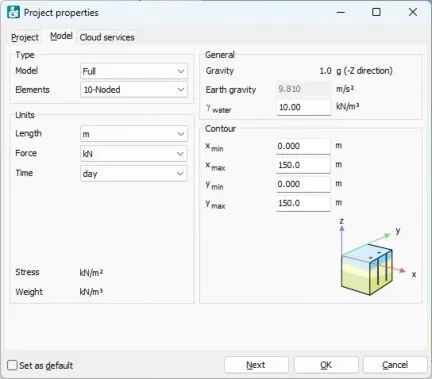Open the Time unit dropdown

click(134, 173)
